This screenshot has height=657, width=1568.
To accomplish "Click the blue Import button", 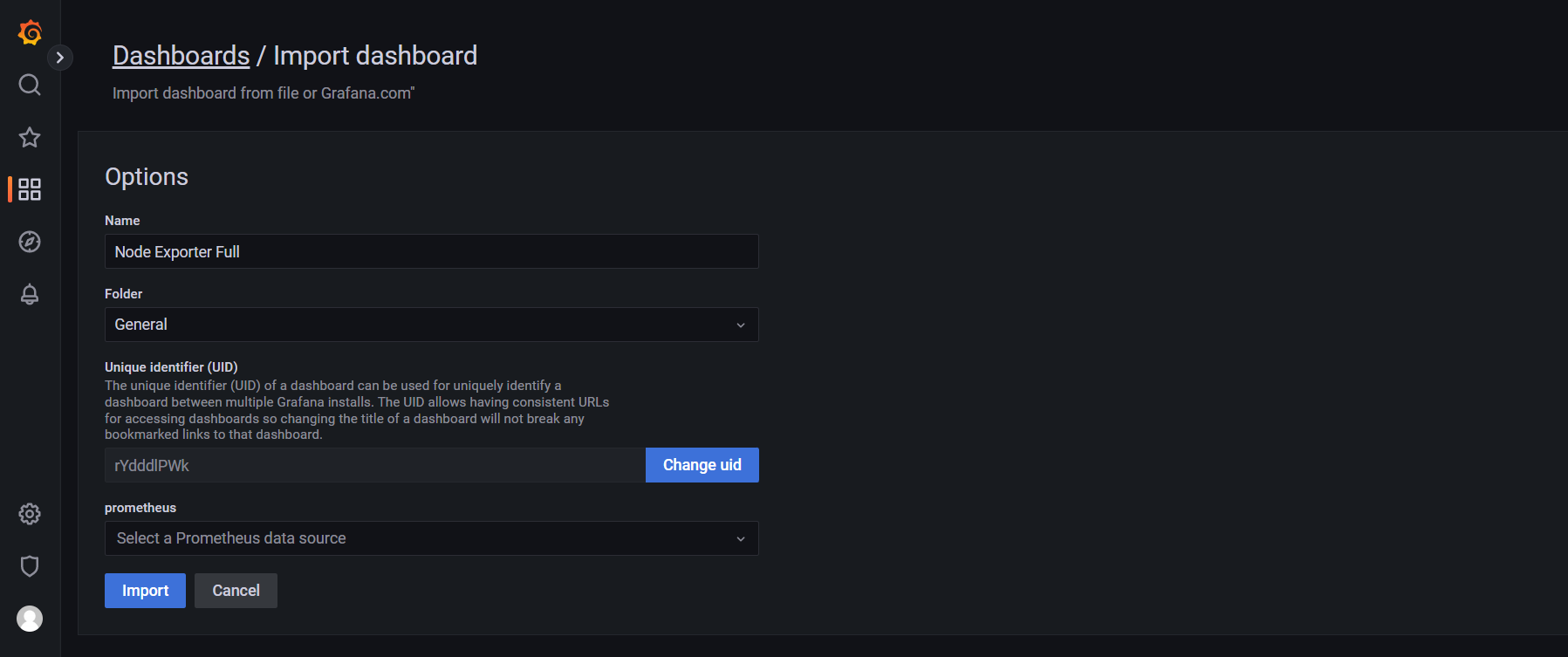I will (x=145, y=591).
